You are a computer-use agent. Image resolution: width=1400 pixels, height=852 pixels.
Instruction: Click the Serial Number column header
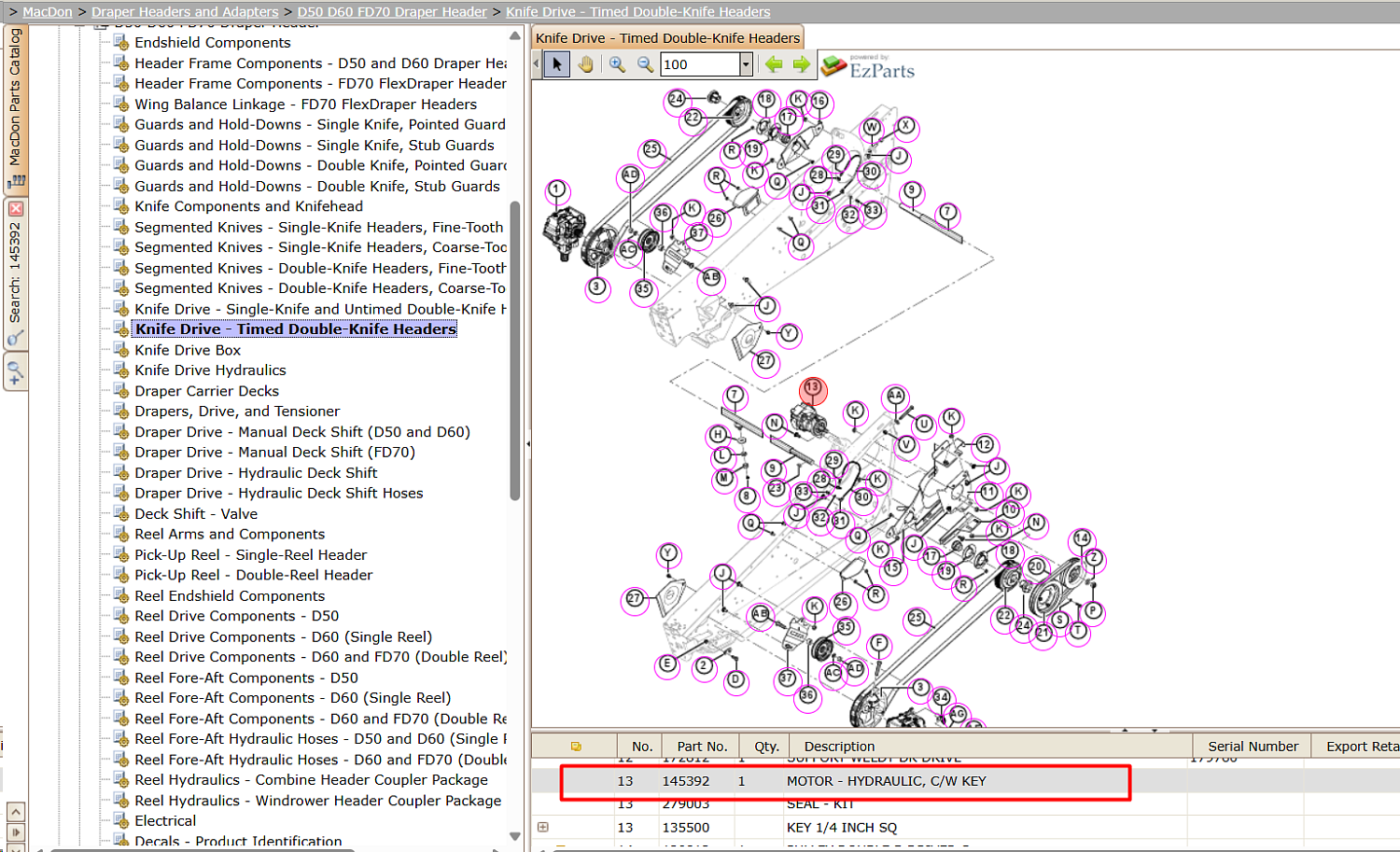(x=1253, y=747)
